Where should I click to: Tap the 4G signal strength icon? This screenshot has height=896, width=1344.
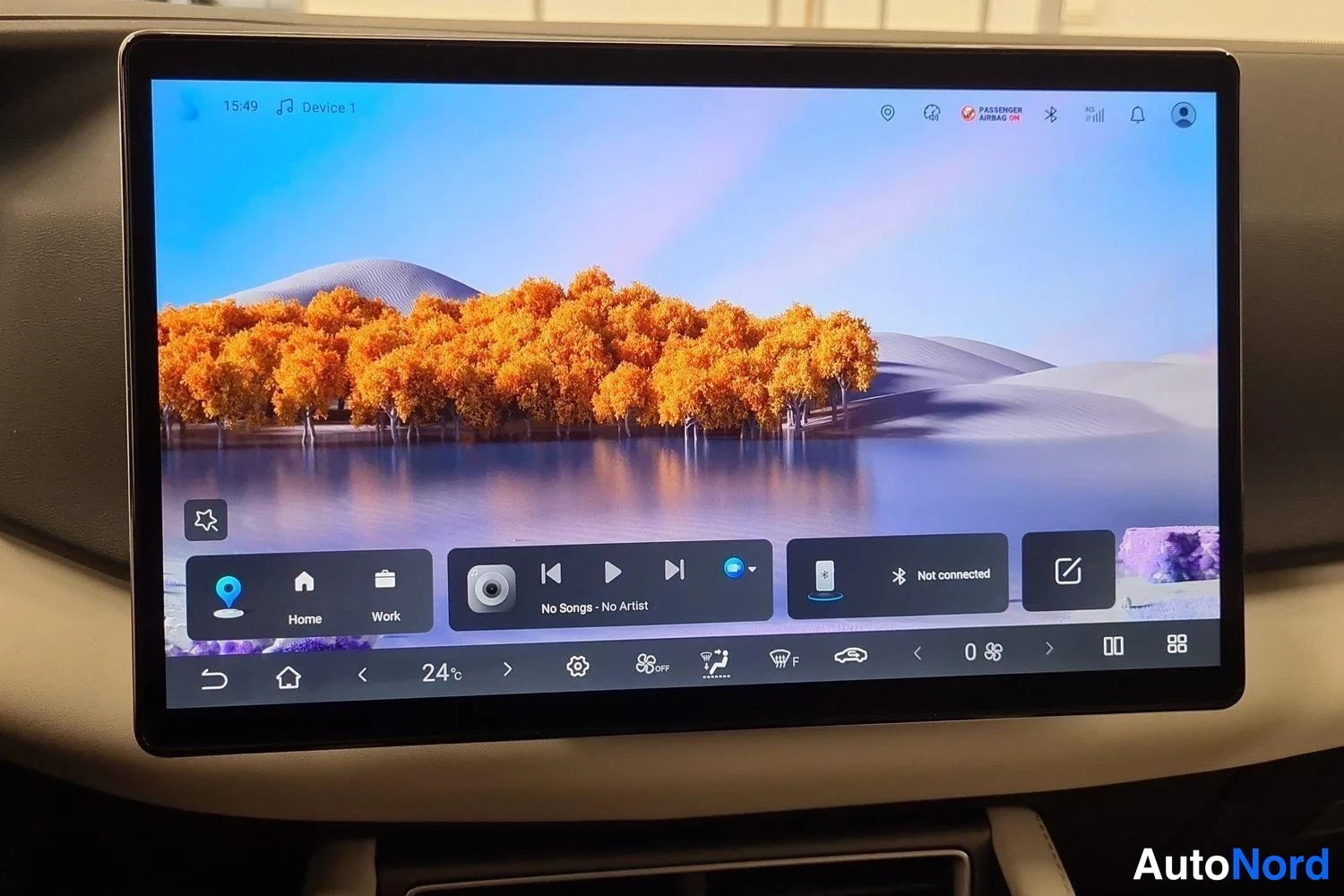(x=1094, y=115)
